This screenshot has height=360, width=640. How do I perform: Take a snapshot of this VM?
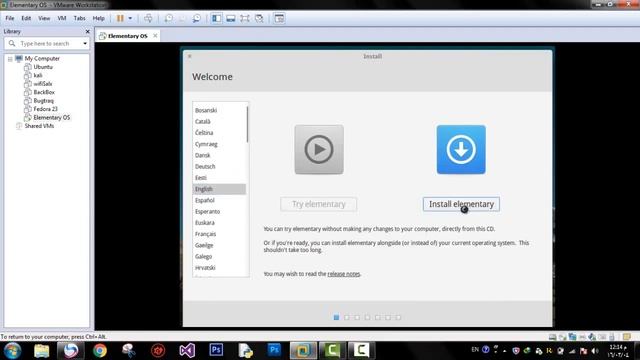tap(168, 18)
